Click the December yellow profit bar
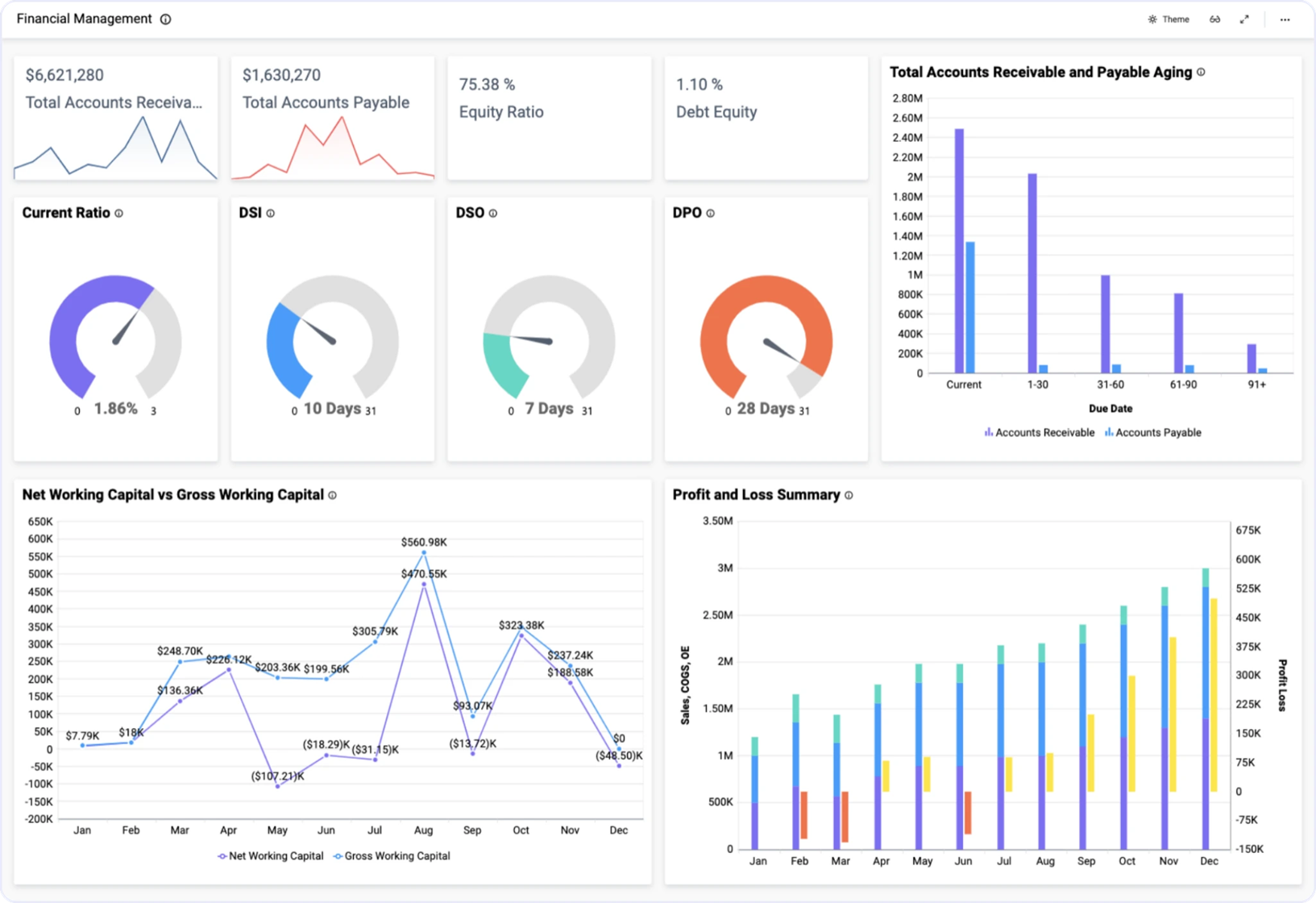 point(1214,694)
